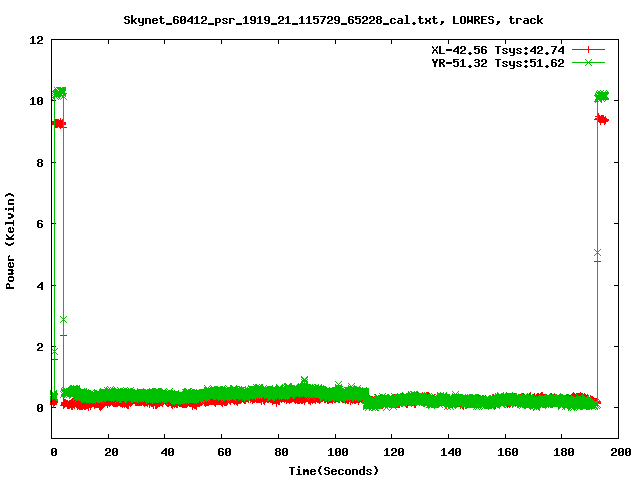Click the green YR legend line sample

click(x=588, y=63)
